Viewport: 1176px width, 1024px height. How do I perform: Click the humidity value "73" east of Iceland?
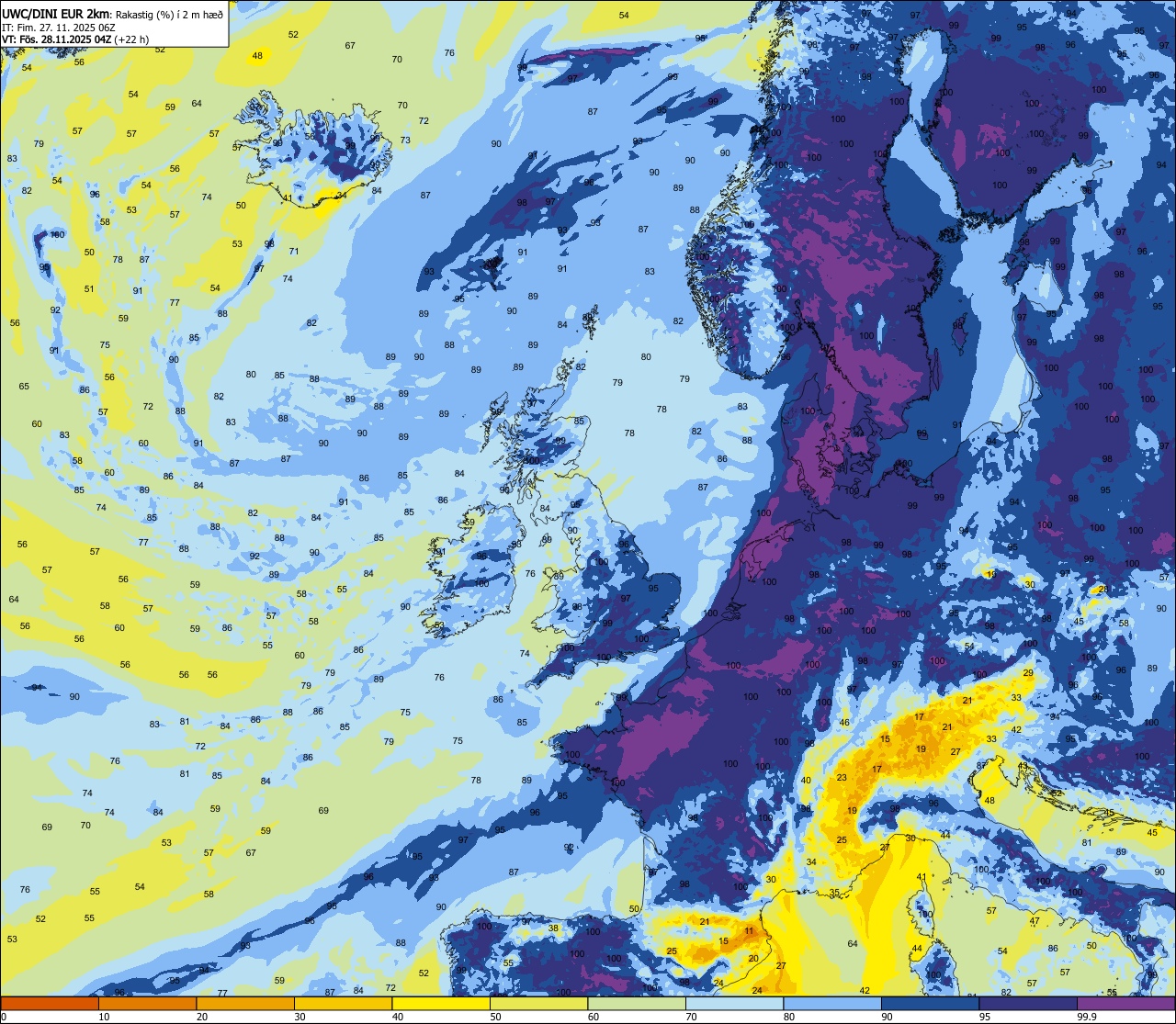click(405, 140)
